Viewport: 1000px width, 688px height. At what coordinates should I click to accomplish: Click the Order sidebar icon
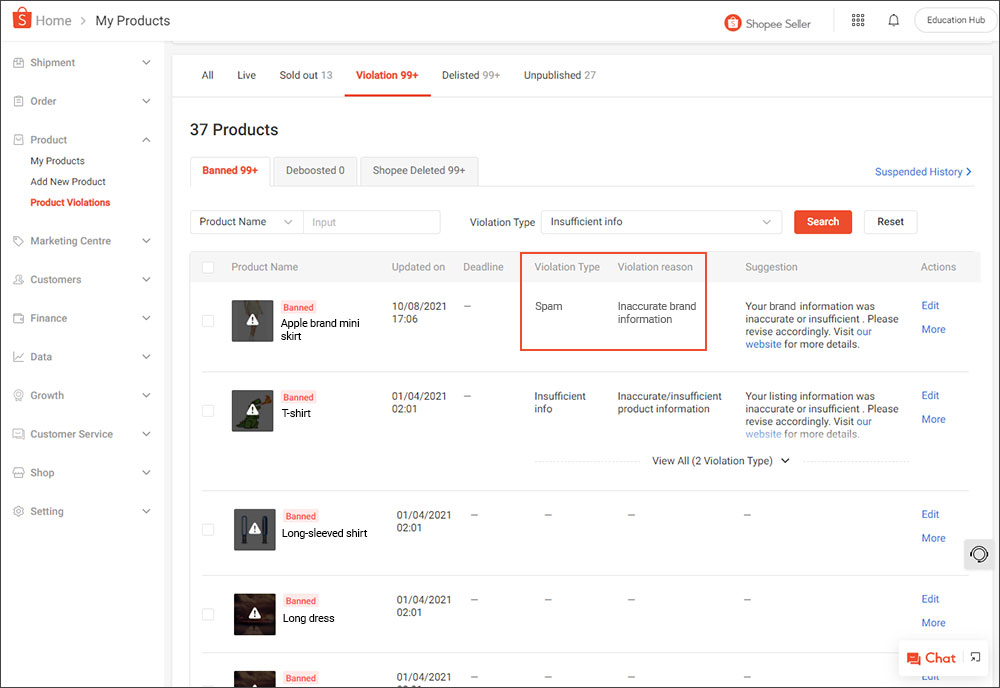tap(18, 101)
